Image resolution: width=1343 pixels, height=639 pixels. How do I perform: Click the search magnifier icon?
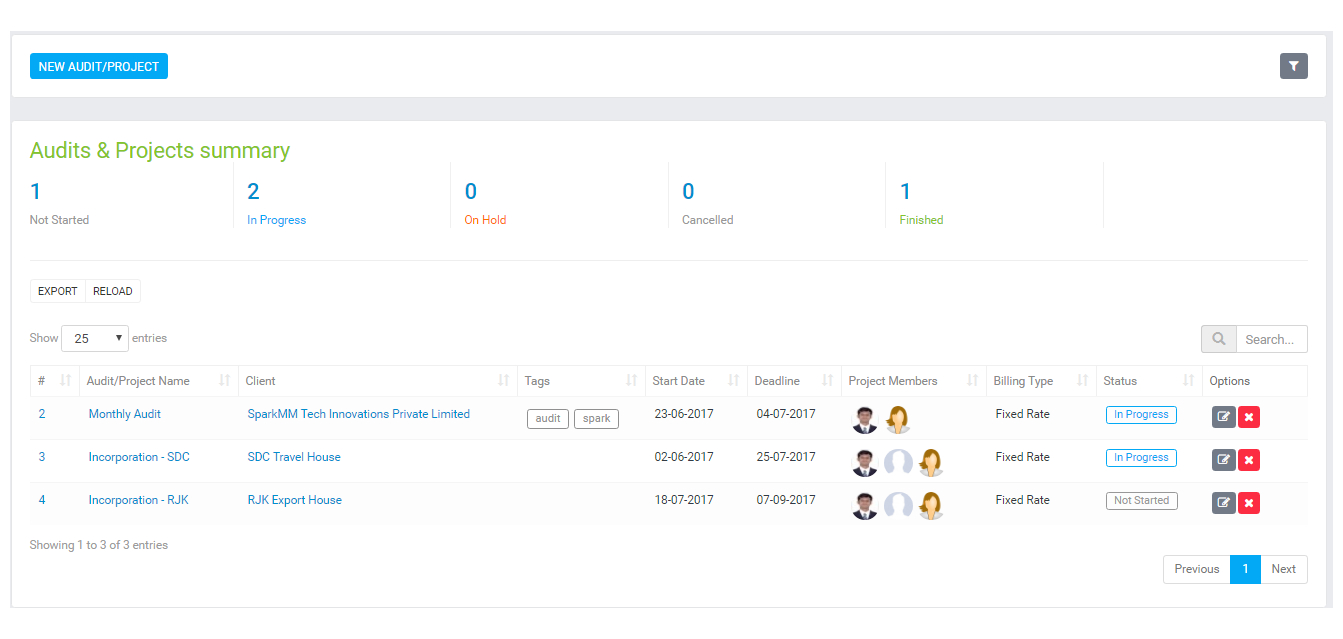1218,339
